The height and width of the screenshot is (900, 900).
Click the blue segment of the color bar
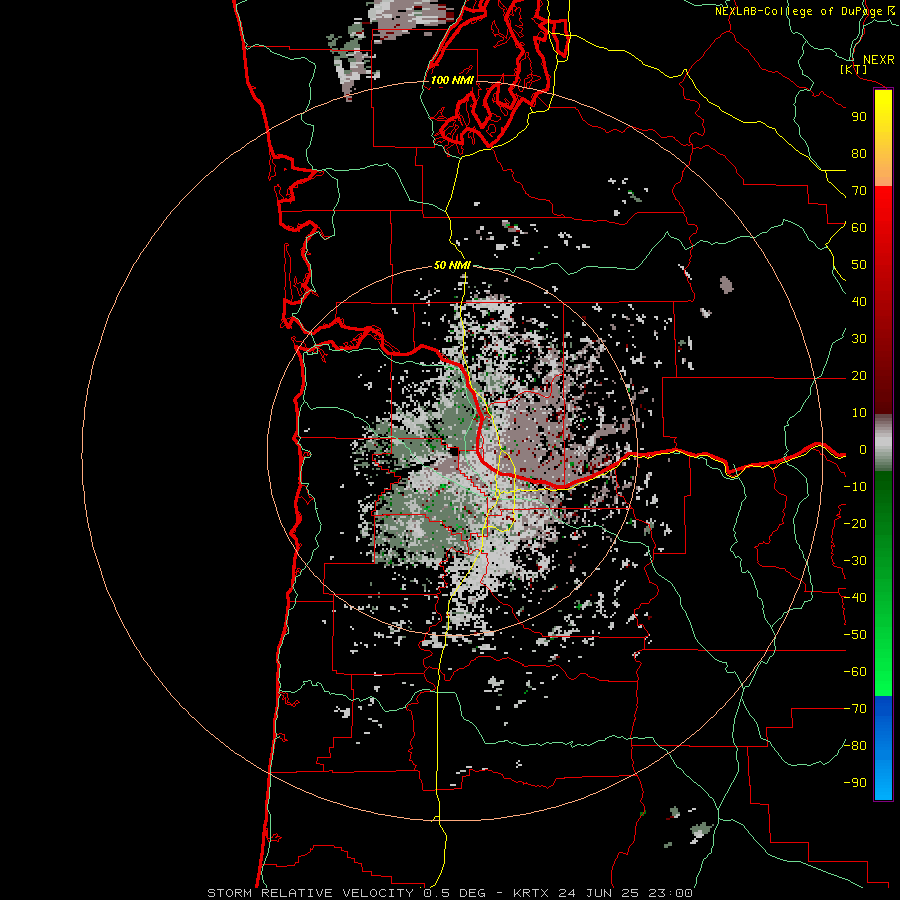(883, 747)
